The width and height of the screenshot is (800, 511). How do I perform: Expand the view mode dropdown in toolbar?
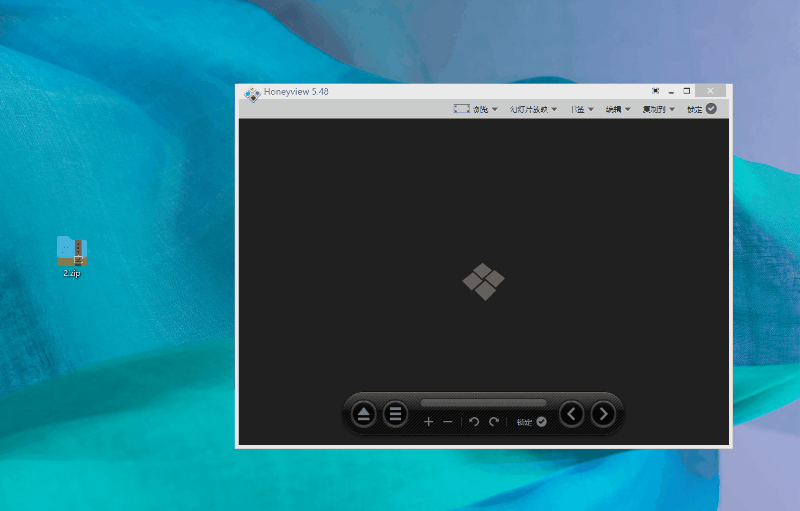click(476, 109)
